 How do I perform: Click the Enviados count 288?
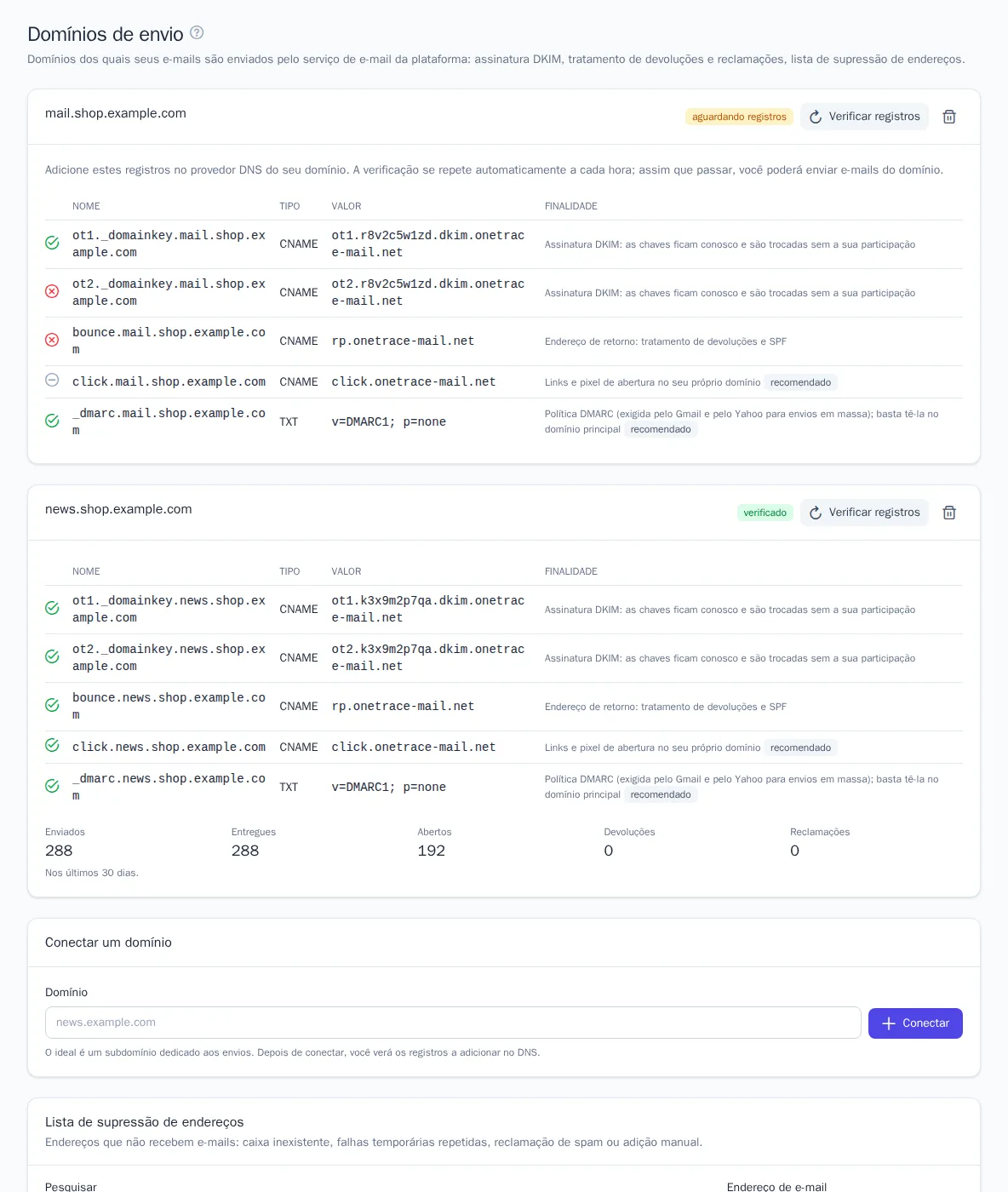pos(59,851)
